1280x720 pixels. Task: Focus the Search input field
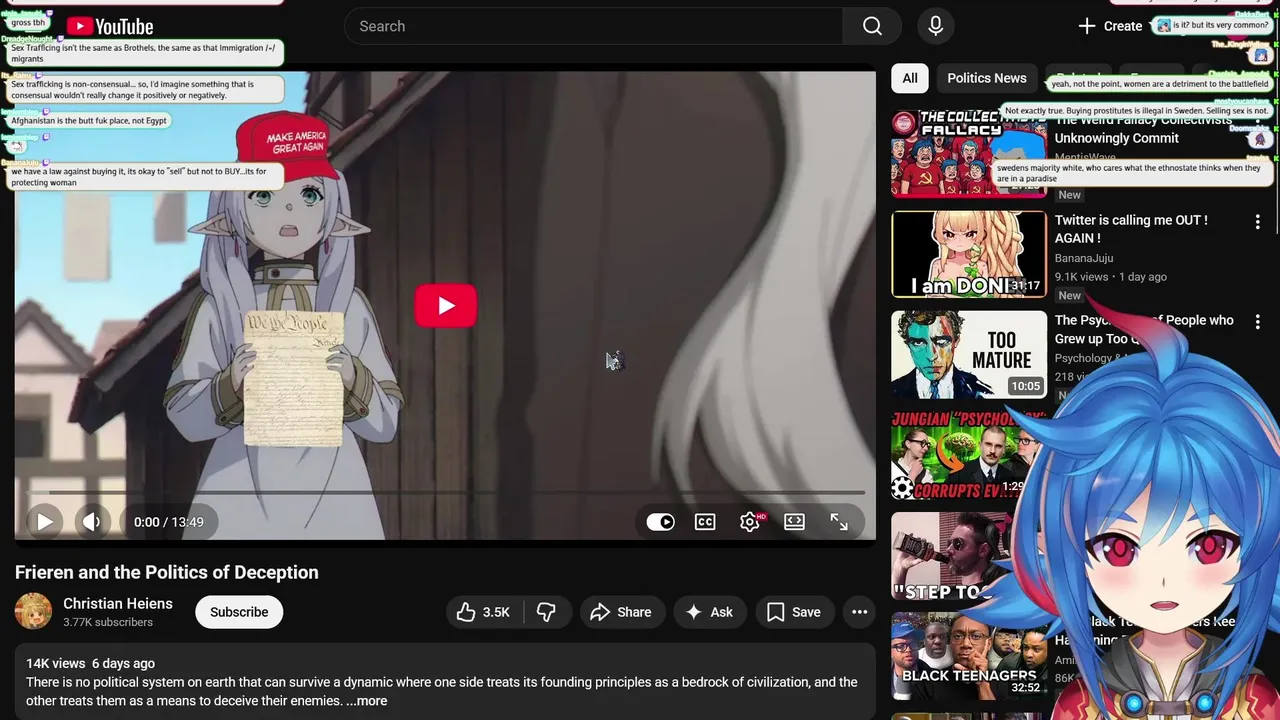click(x=593, y=26)
